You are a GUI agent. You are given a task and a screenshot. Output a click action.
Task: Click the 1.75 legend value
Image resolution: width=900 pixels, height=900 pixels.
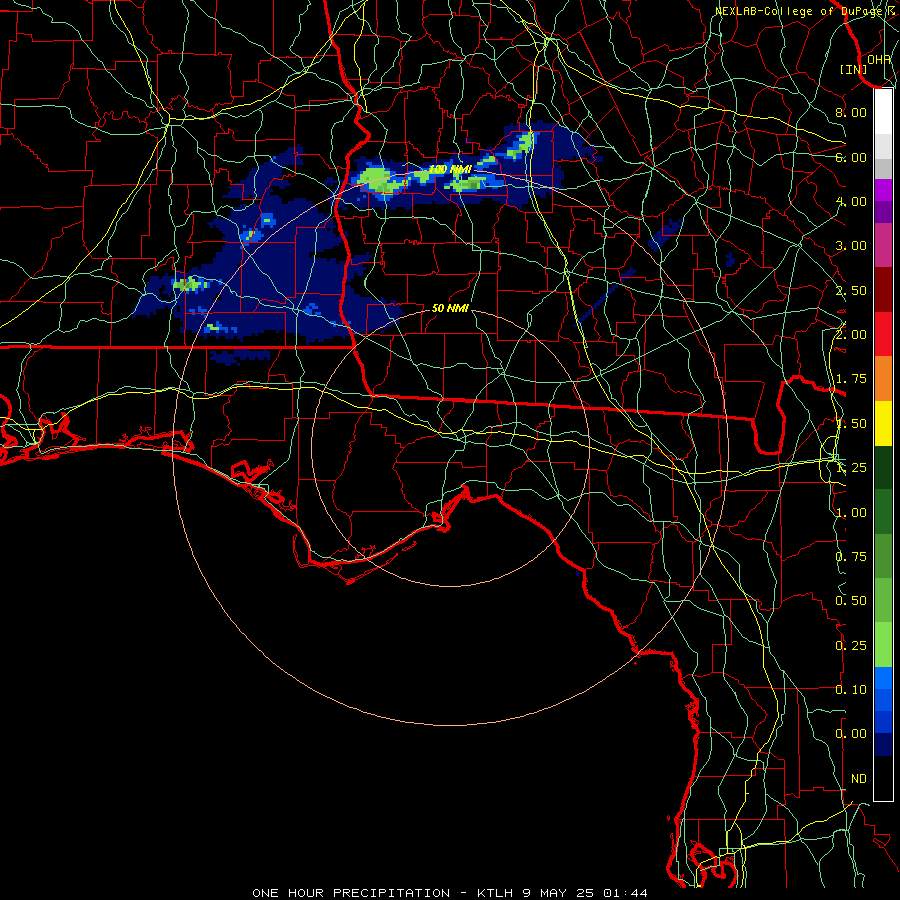[x=851, y=379]
